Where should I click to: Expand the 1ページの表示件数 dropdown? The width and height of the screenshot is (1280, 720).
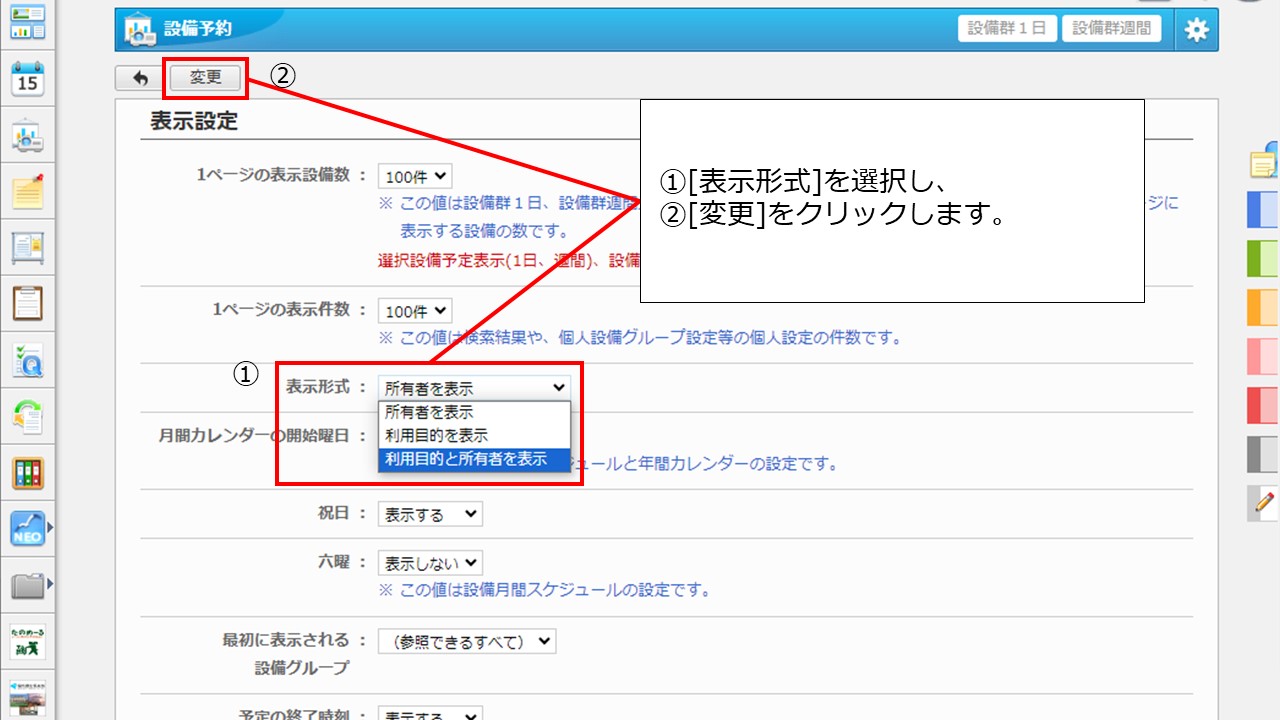click(415, 311)
